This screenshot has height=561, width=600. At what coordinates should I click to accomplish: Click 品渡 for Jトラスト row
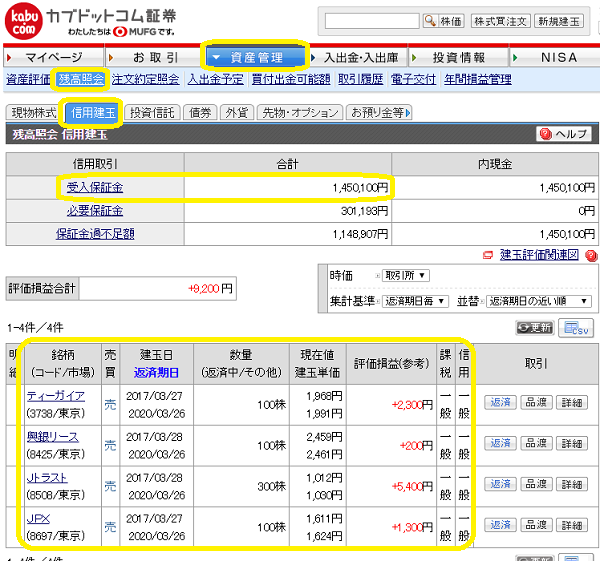[x=536, y=484]
